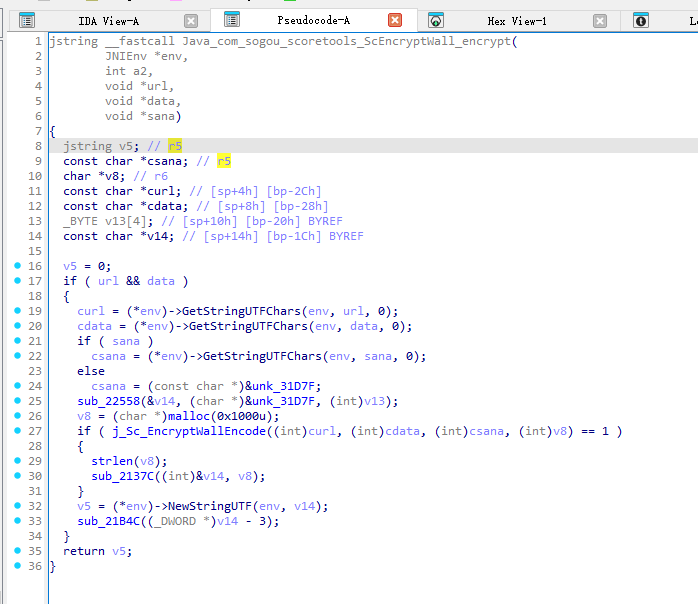Click NewStringUTF call on line 32
This screenshot has width=698, height=604.
pos(210,506)
